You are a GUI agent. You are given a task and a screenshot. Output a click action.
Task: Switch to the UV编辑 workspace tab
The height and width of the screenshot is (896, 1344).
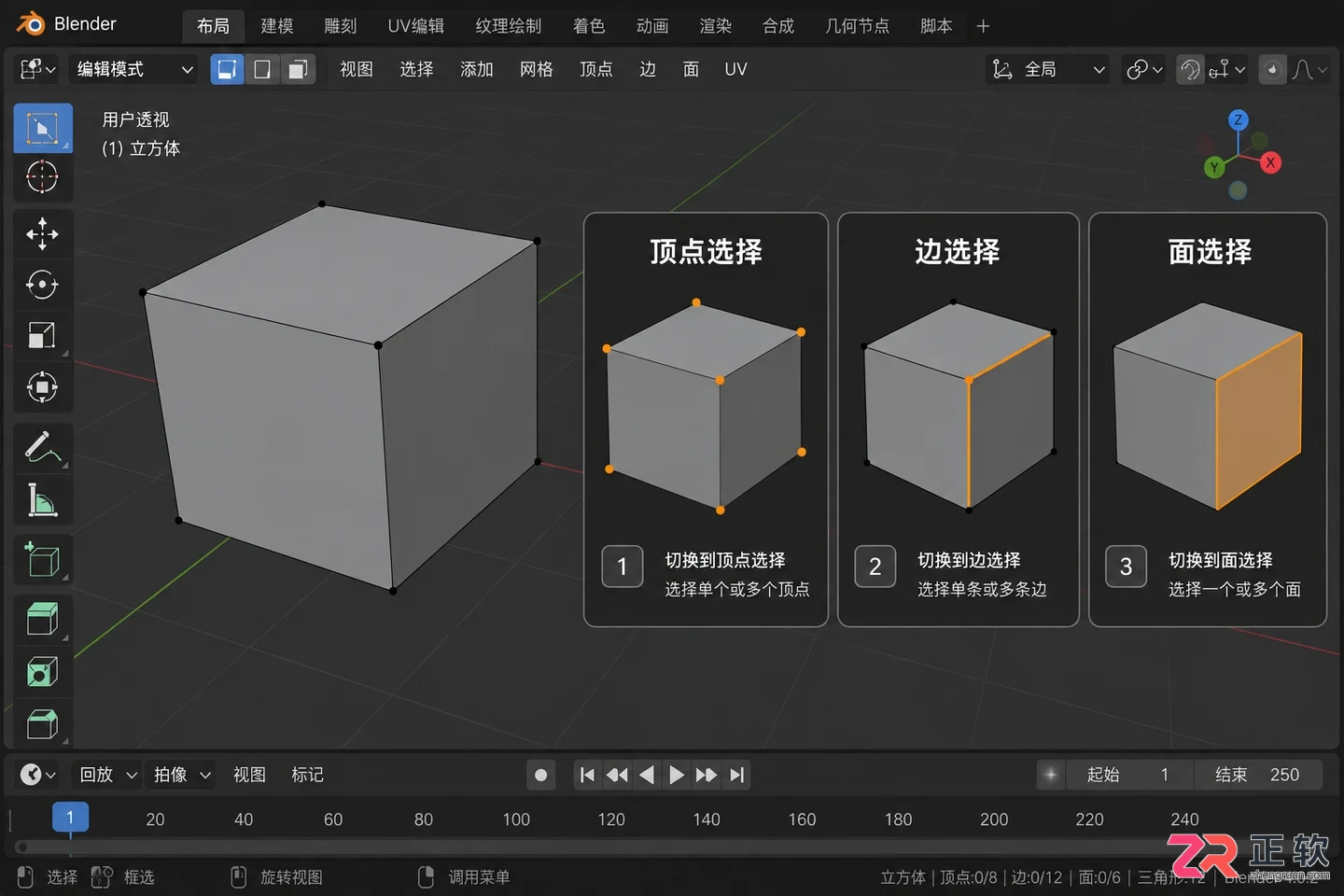point(416,26)
